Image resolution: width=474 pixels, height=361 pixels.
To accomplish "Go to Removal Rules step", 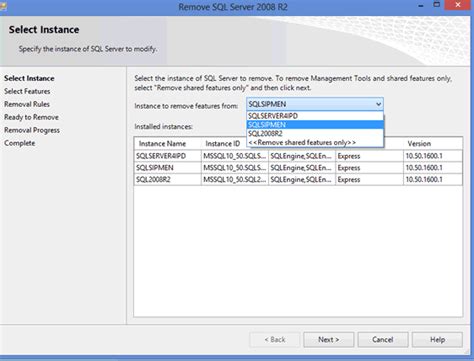I will pos(27,104).
